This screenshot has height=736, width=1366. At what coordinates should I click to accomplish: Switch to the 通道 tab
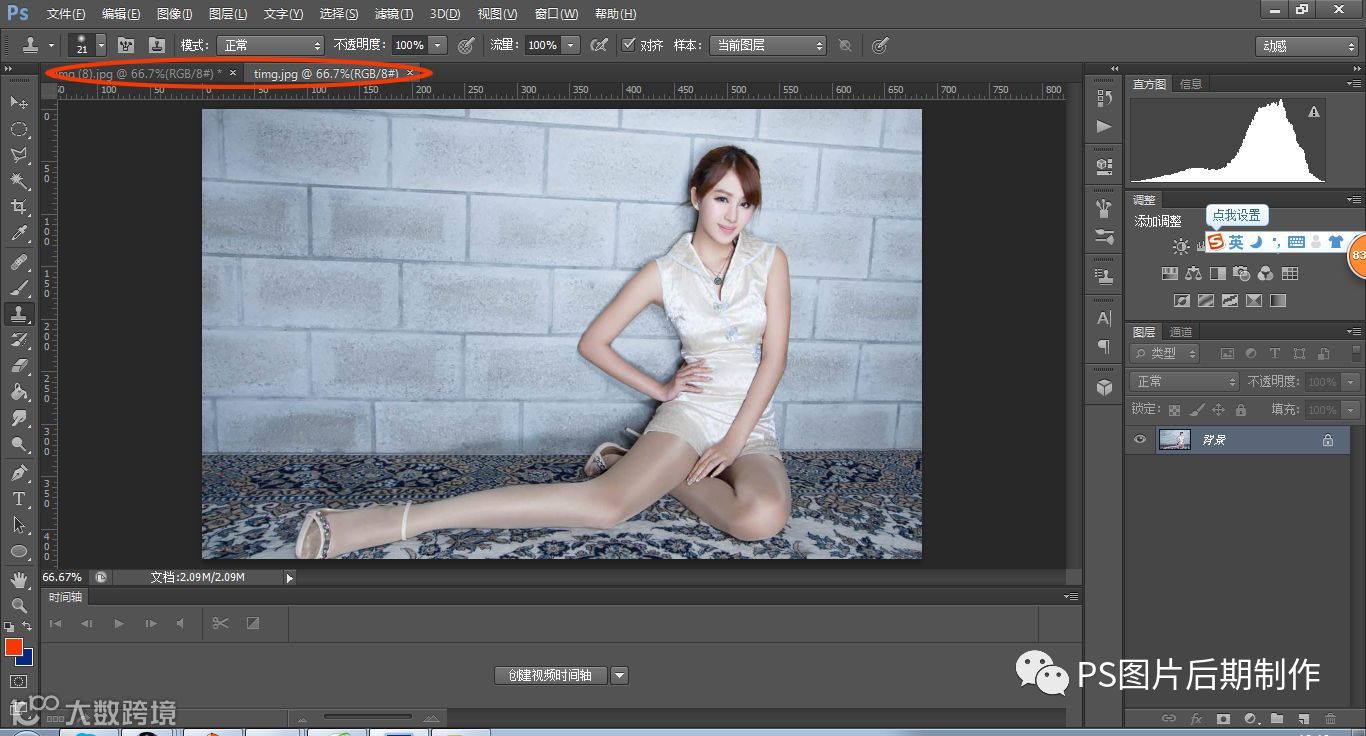tap(1181, 332)
